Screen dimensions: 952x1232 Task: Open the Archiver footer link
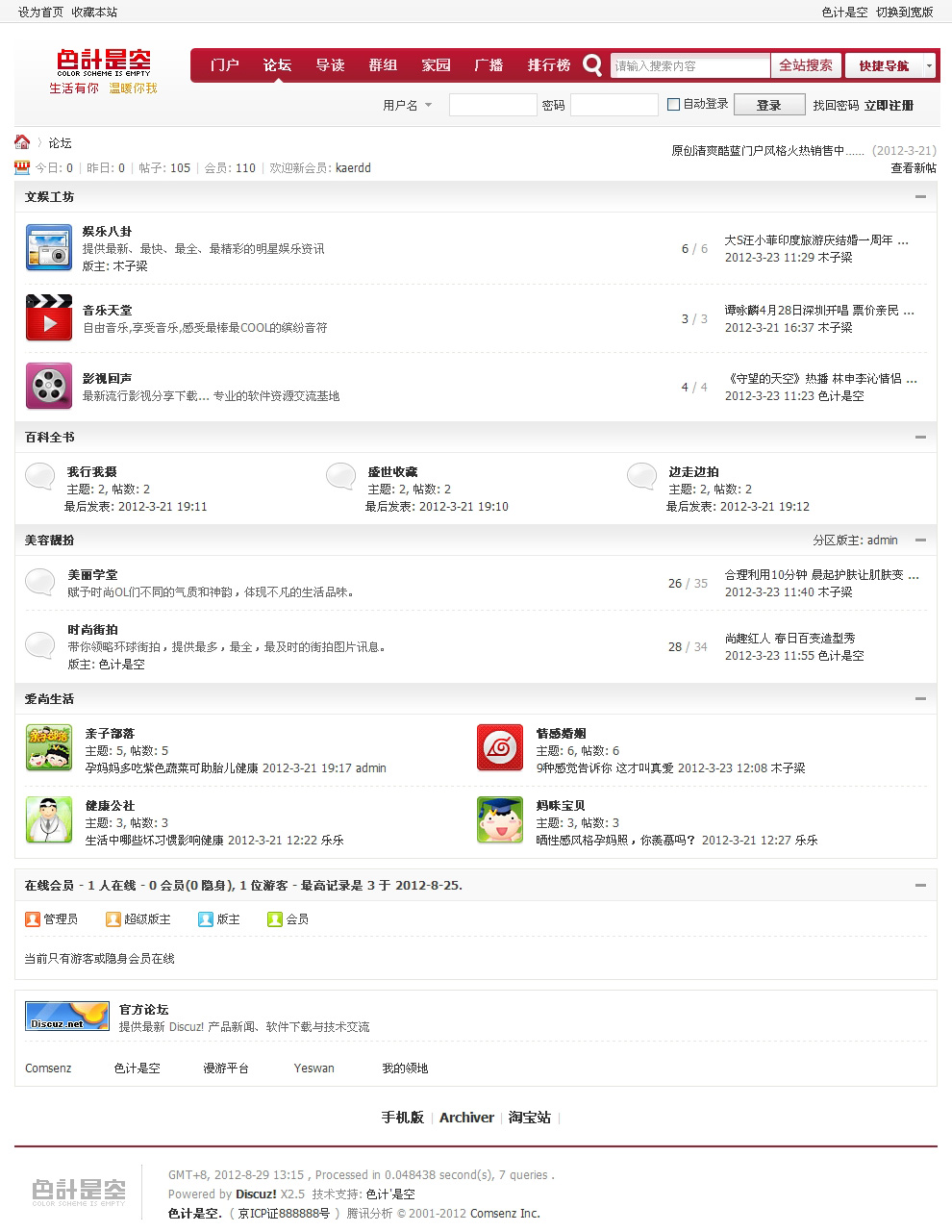(x=466, y=1118)
